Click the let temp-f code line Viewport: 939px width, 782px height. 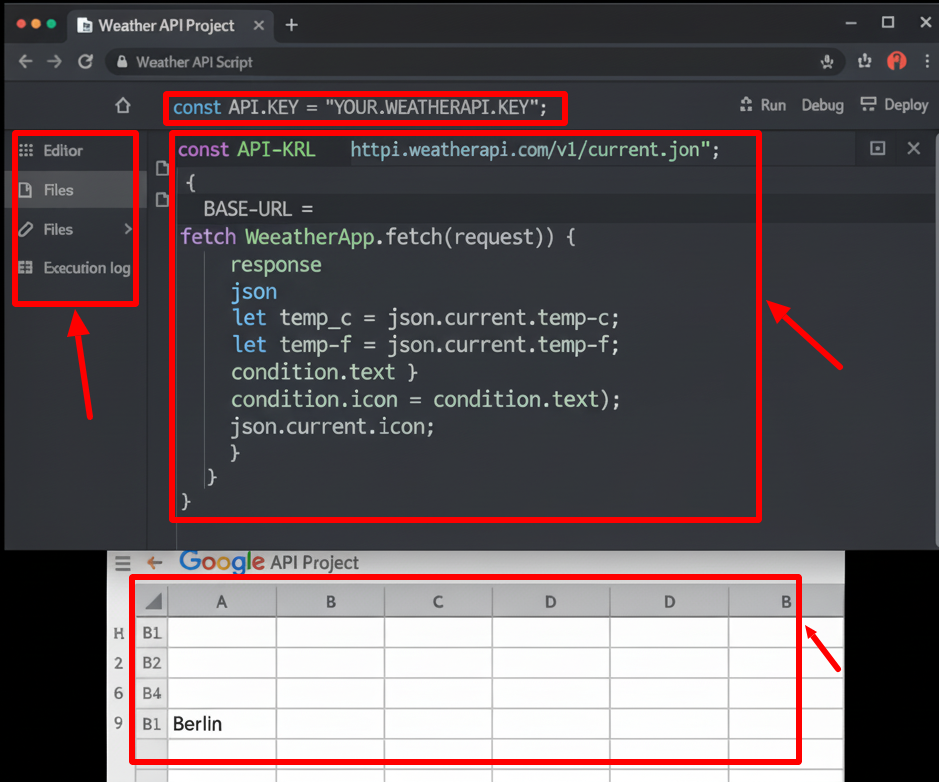coord(425,345)
